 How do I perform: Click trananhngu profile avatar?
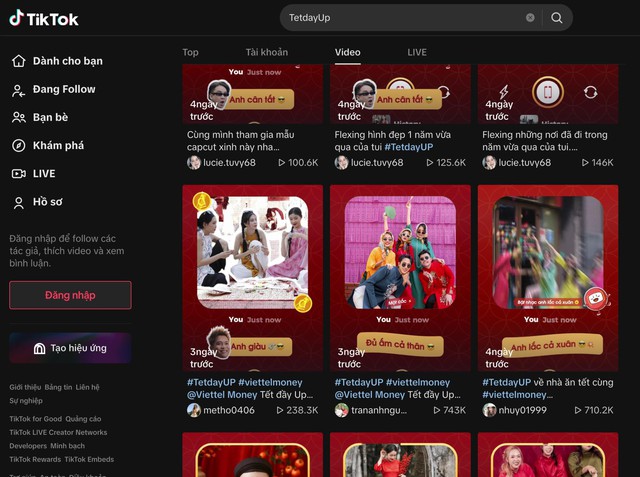341,410
